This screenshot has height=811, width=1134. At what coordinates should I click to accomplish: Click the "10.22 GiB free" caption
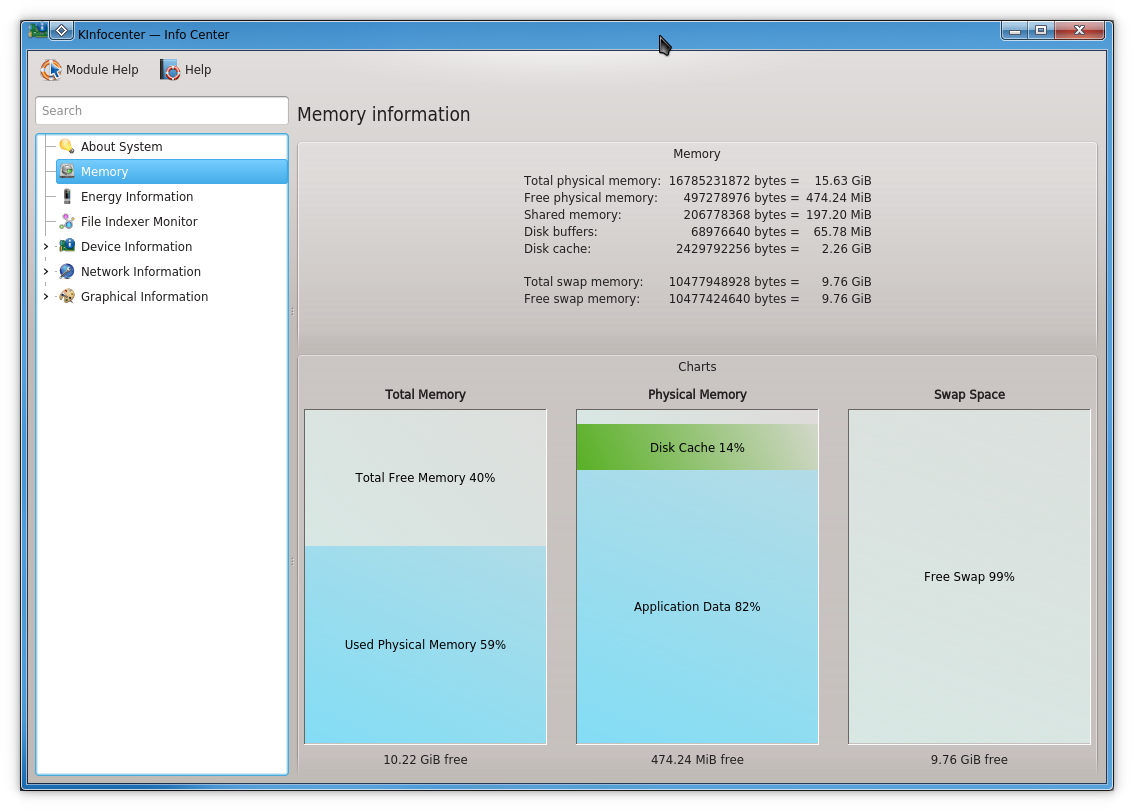(425, 760)
